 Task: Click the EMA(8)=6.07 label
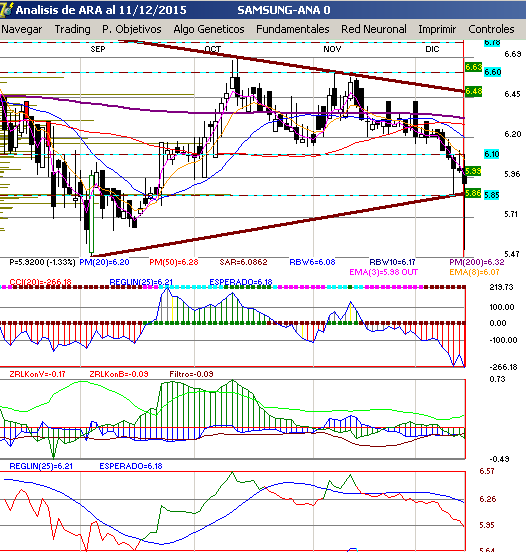click(x=474, y=272)
